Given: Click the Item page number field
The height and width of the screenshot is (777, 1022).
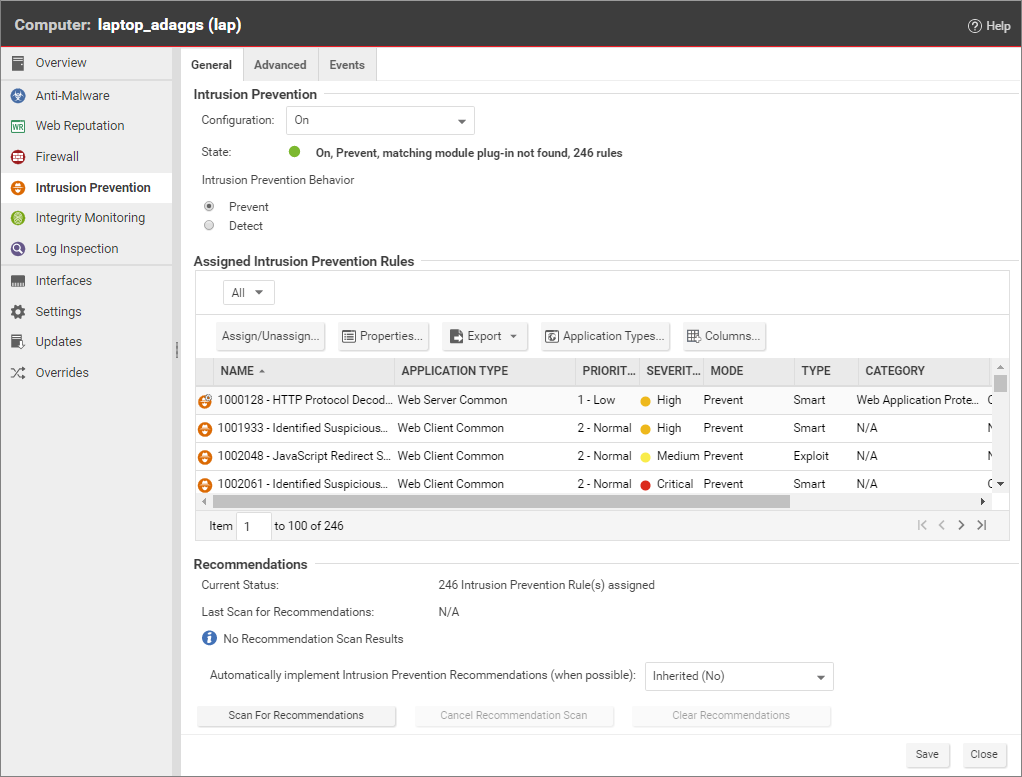Looking at the screenshot, I should click(254, 526).
